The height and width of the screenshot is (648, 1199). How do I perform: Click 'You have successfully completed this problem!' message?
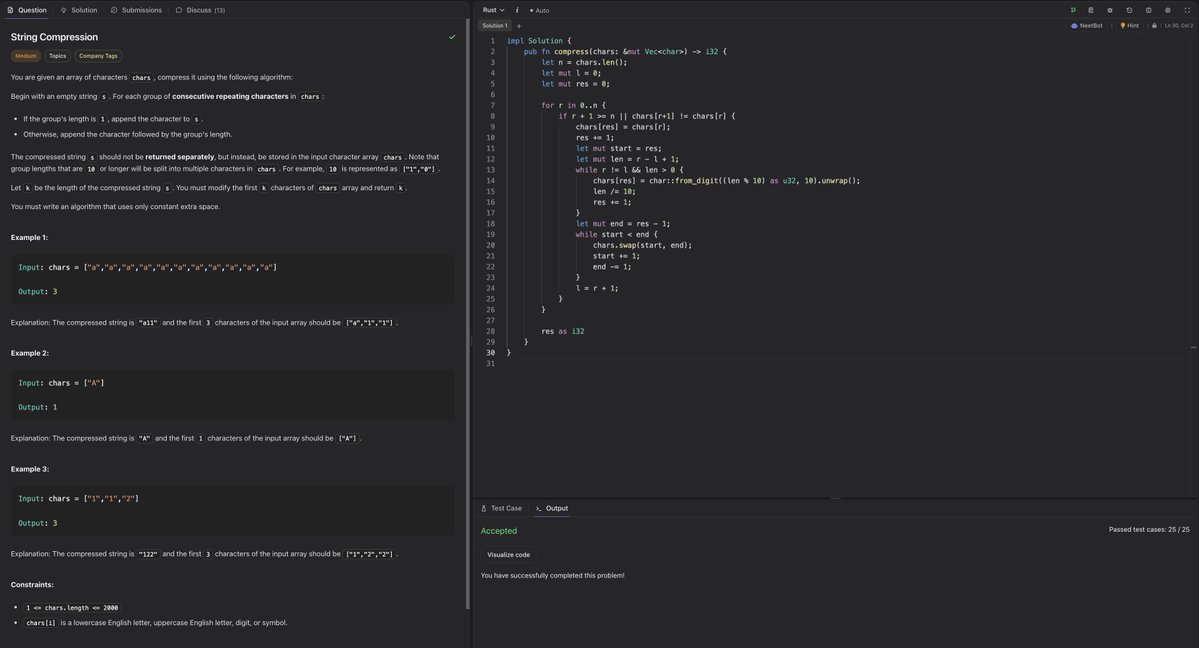[x=552, y=575]
